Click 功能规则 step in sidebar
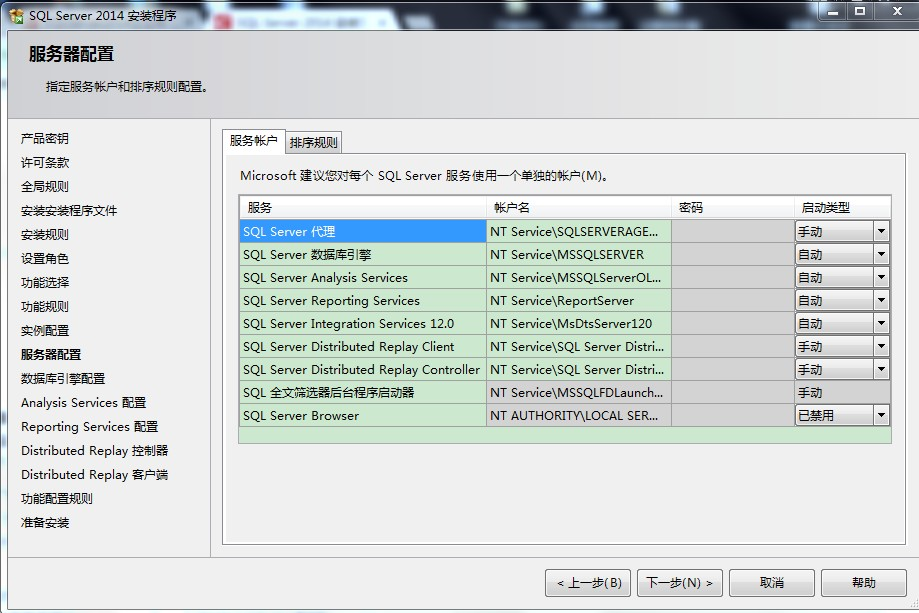The width and height of the screenshot is (919, 613). click(45, 306)
